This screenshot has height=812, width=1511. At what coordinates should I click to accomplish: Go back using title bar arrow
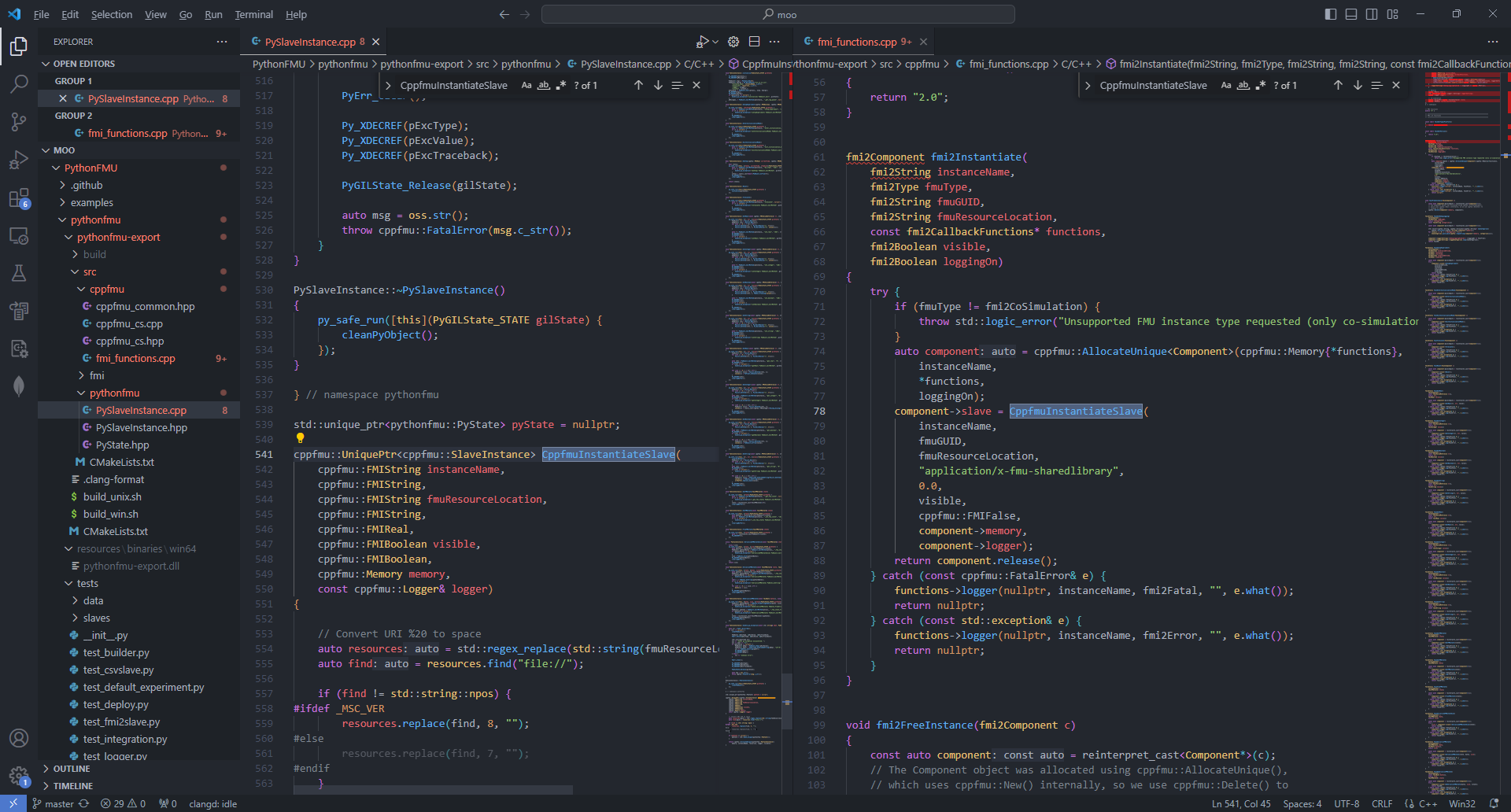(x=504, y=14)
